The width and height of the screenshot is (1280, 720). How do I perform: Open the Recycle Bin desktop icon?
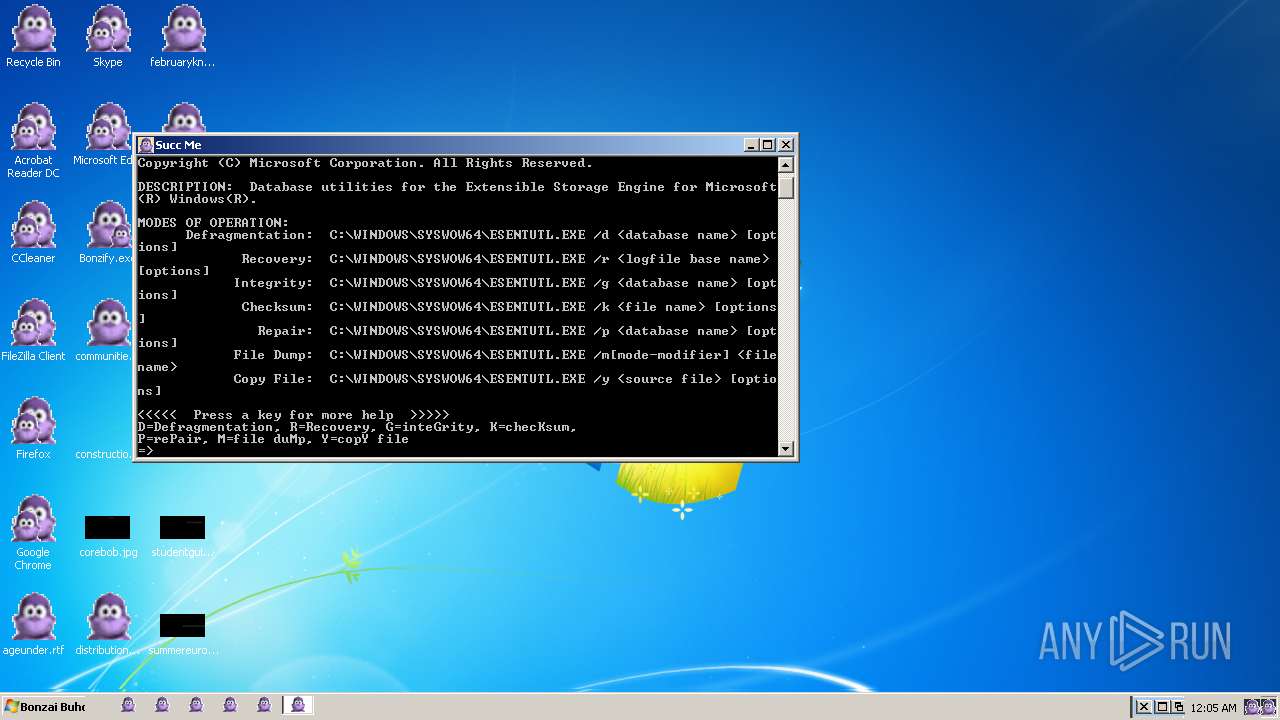pyautogui.click(x=33, y=37)
